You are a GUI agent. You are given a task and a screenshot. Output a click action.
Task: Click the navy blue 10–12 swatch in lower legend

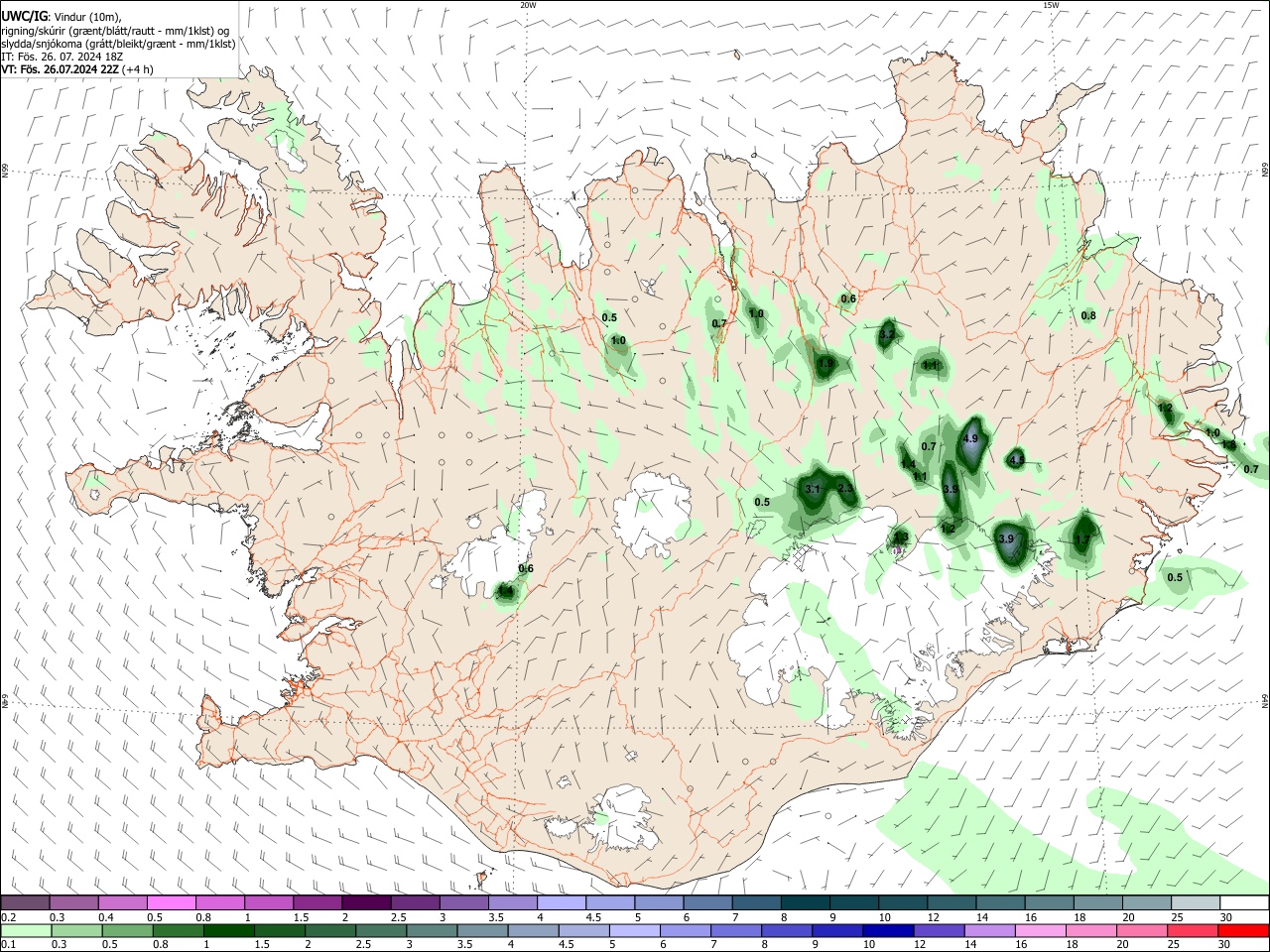tap(886, 930)
